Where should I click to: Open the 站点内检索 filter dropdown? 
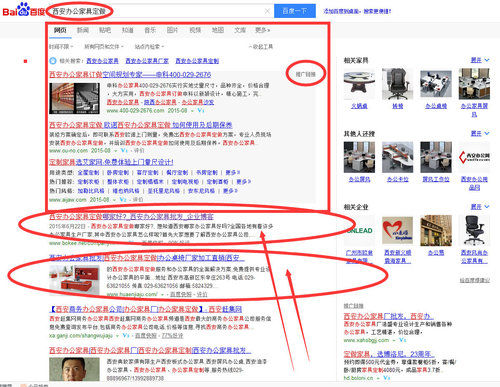pyautogui.click(x=149, y=46)
